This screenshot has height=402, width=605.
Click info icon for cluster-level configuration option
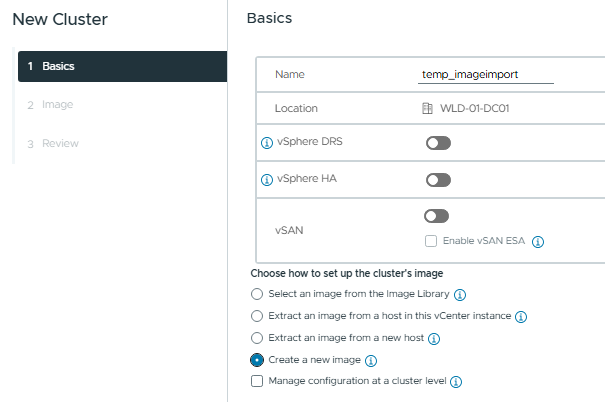(x=456, y=382)
